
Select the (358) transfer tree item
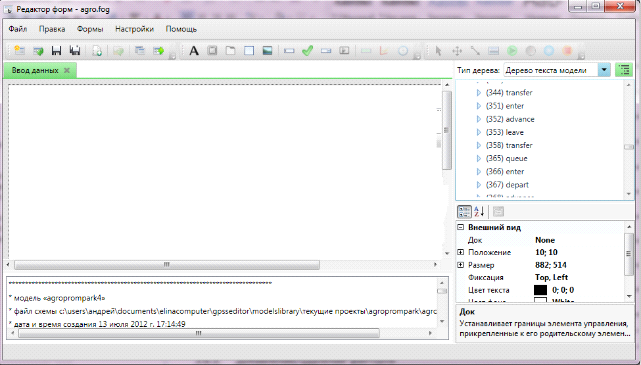pyautogui.click(x=509, y=145)
